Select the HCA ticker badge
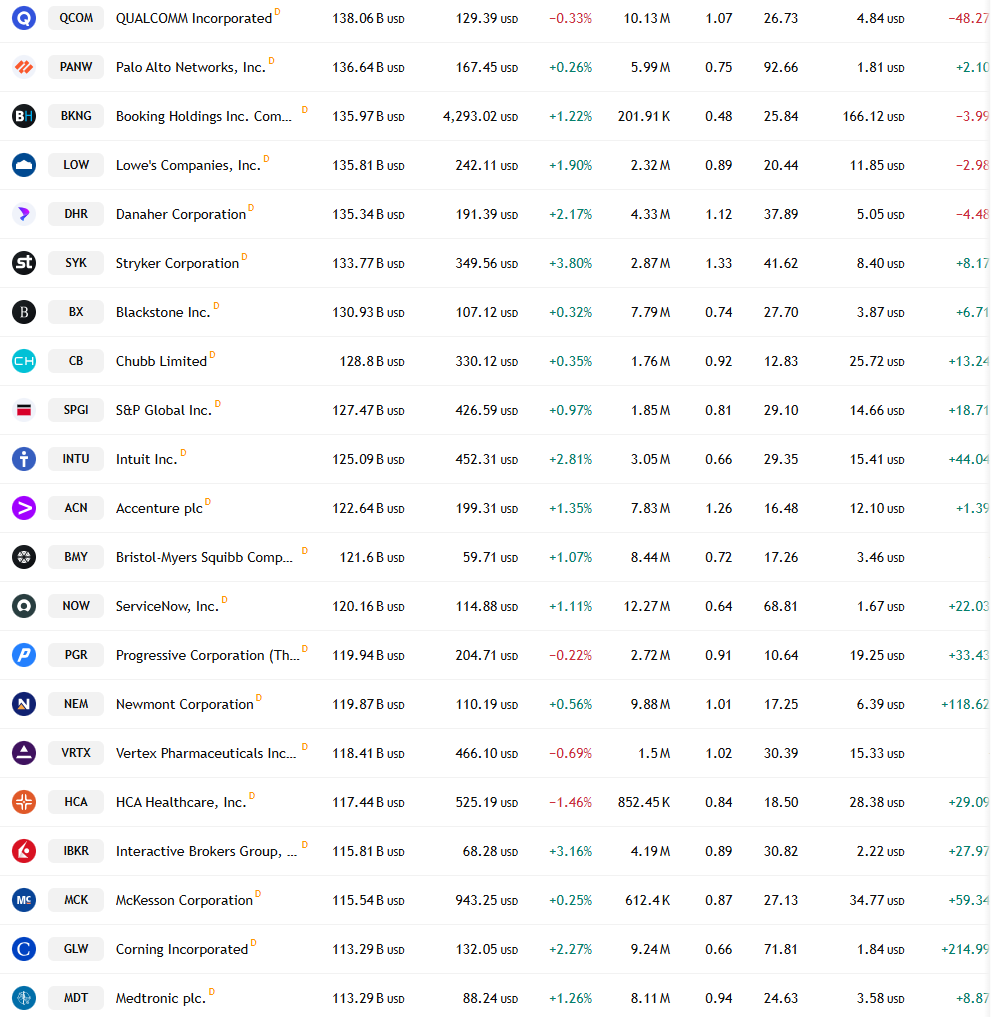Viewport: 991px width, 1017px height. [x=76, y=802]
